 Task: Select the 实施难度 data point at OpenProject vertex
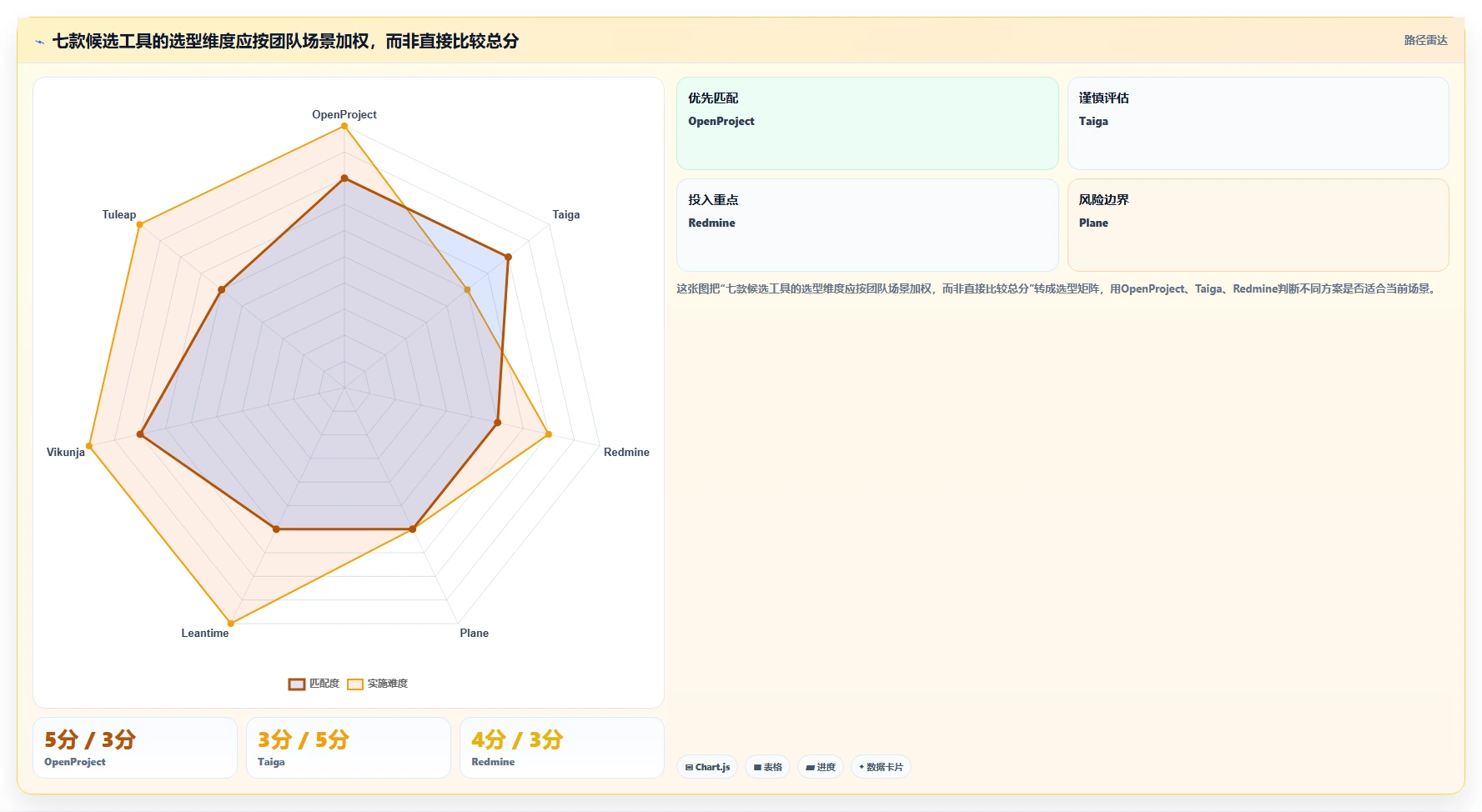click(344, 126)
